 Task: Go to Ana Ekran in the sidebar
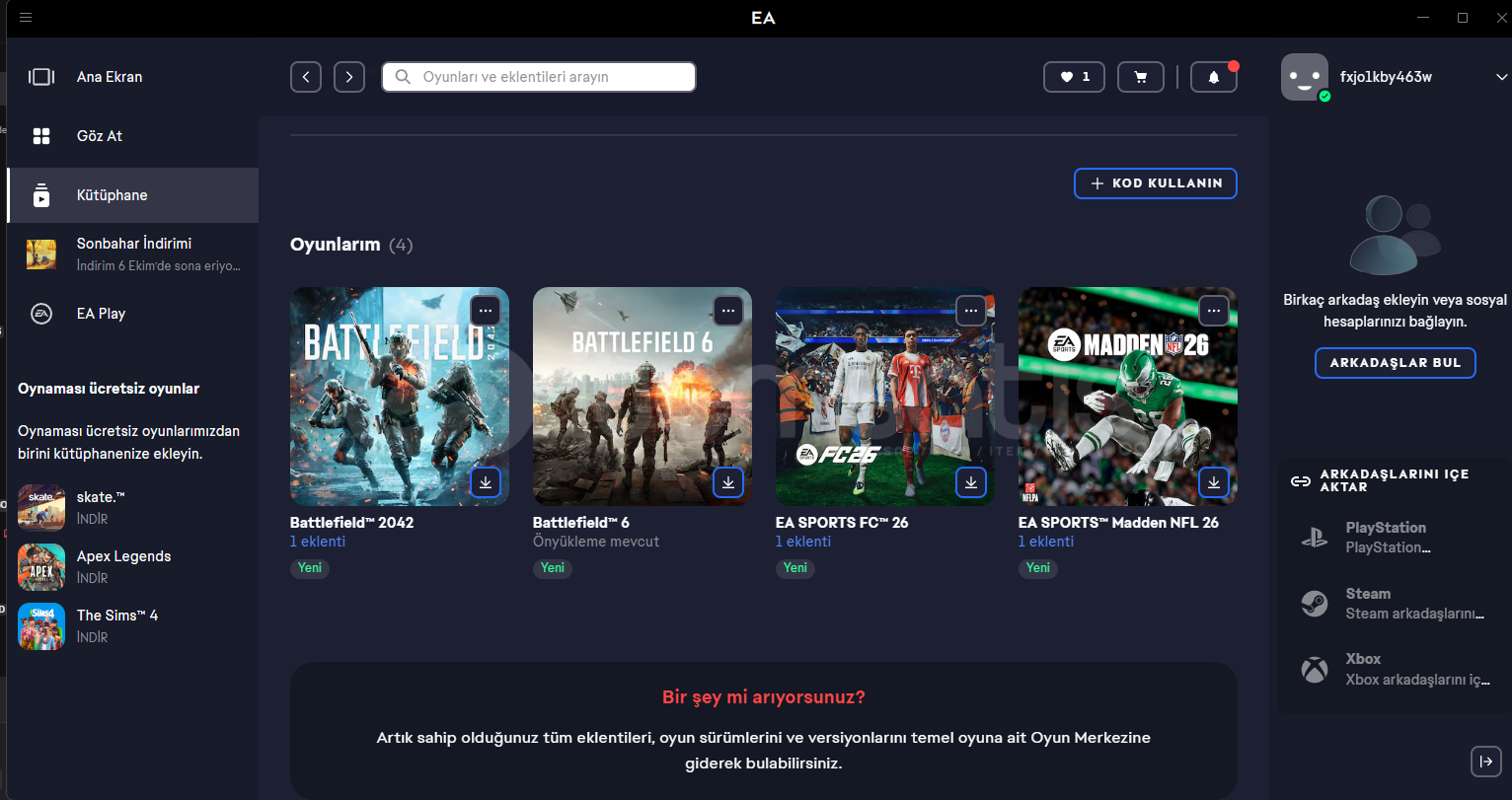[x=132, y=77]
